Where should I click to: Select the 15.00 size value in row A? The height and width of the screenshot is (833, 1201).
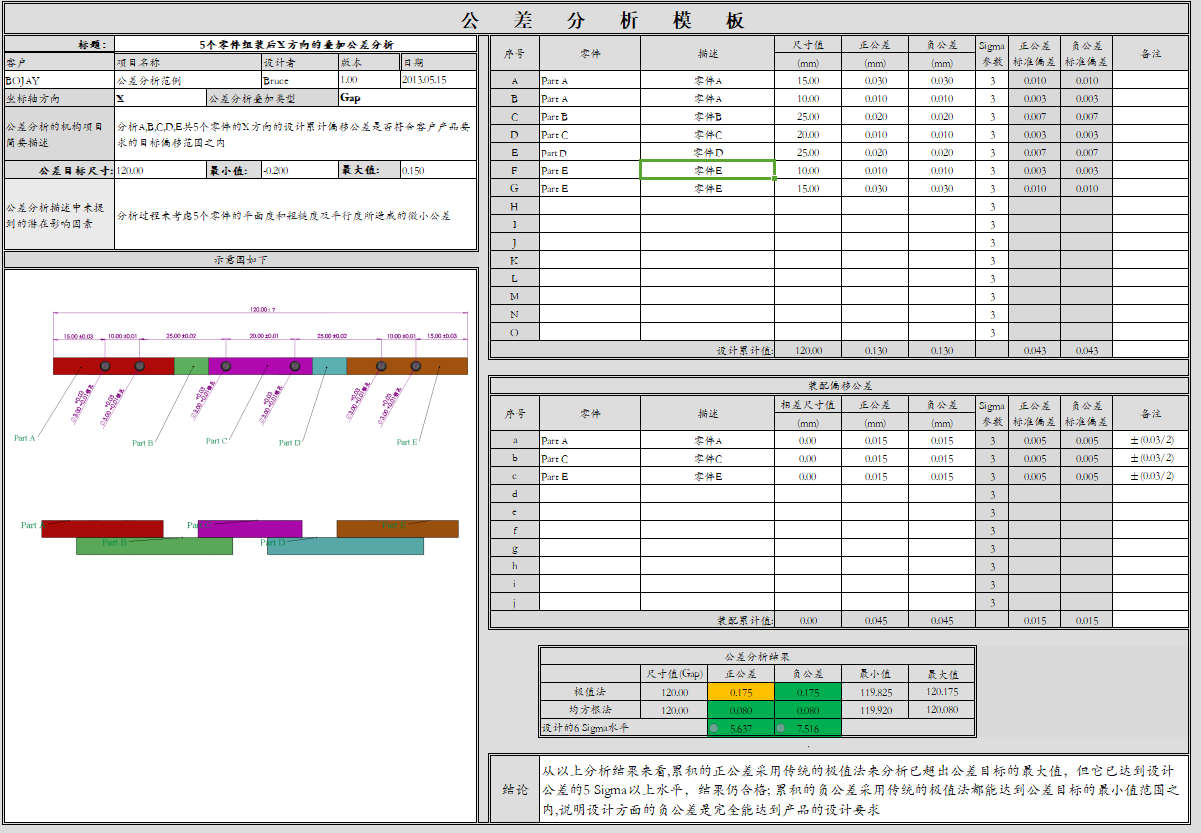[807, 81]
